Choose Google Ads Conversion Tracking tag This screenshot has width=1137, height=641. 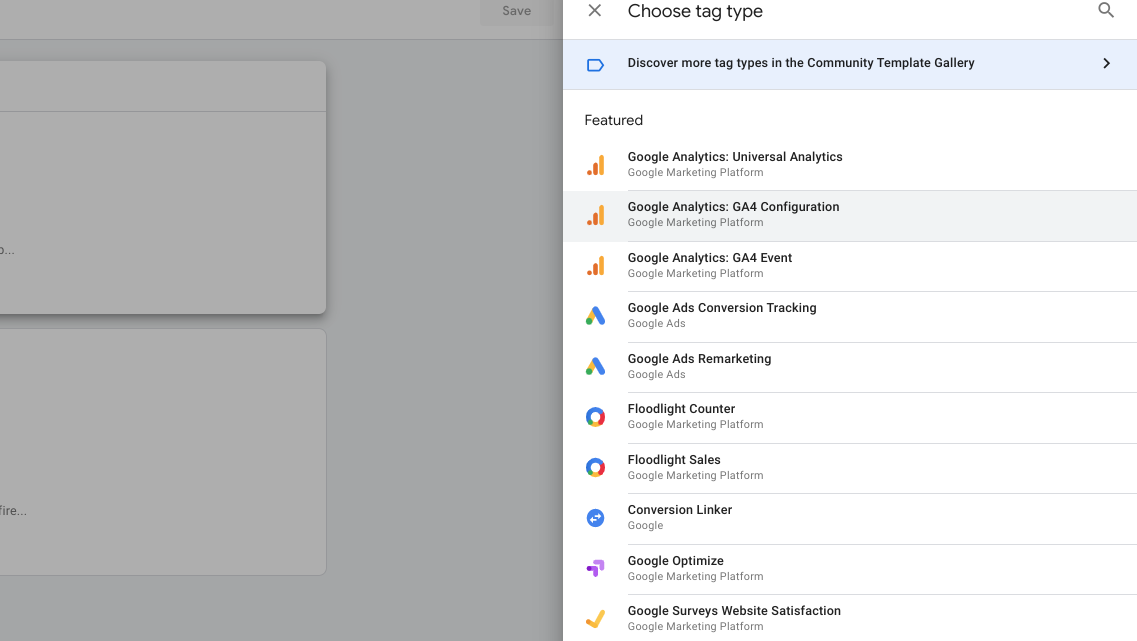click(x=850, y=317)
